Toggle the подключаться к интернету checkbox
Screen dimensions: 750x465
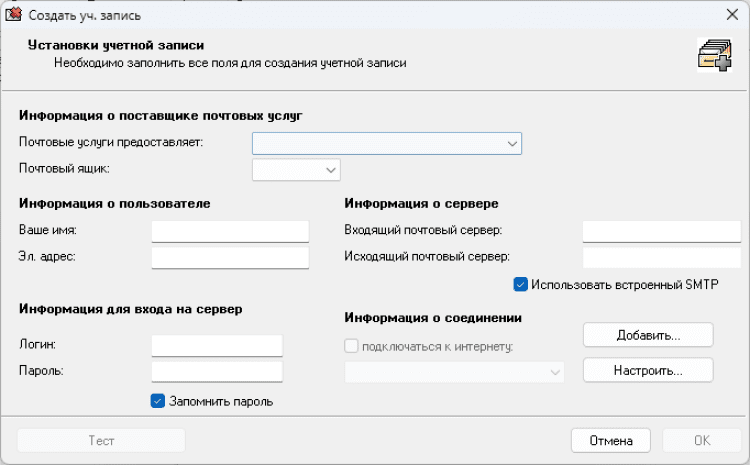pyautogui.click(x=351, y=346)
